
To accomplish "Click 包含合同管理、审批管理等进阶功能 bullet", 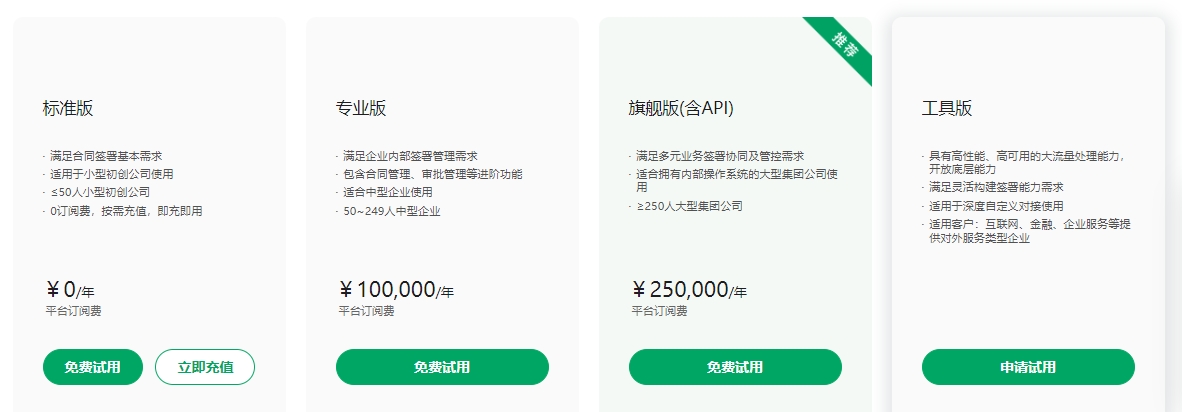I will pyautogui.click(x=432, y=174).
